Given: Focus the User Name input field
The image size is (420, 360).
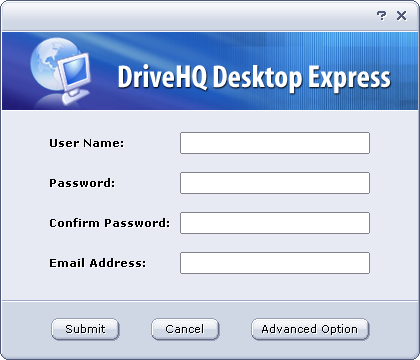Looking at the screenshot, I should [275, 143].
